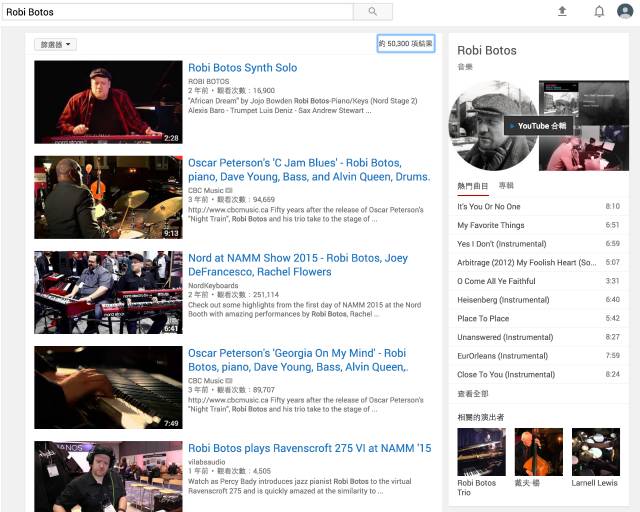Expand the filter dropdown button
The image size is (640, 512).
click(55, 45)
